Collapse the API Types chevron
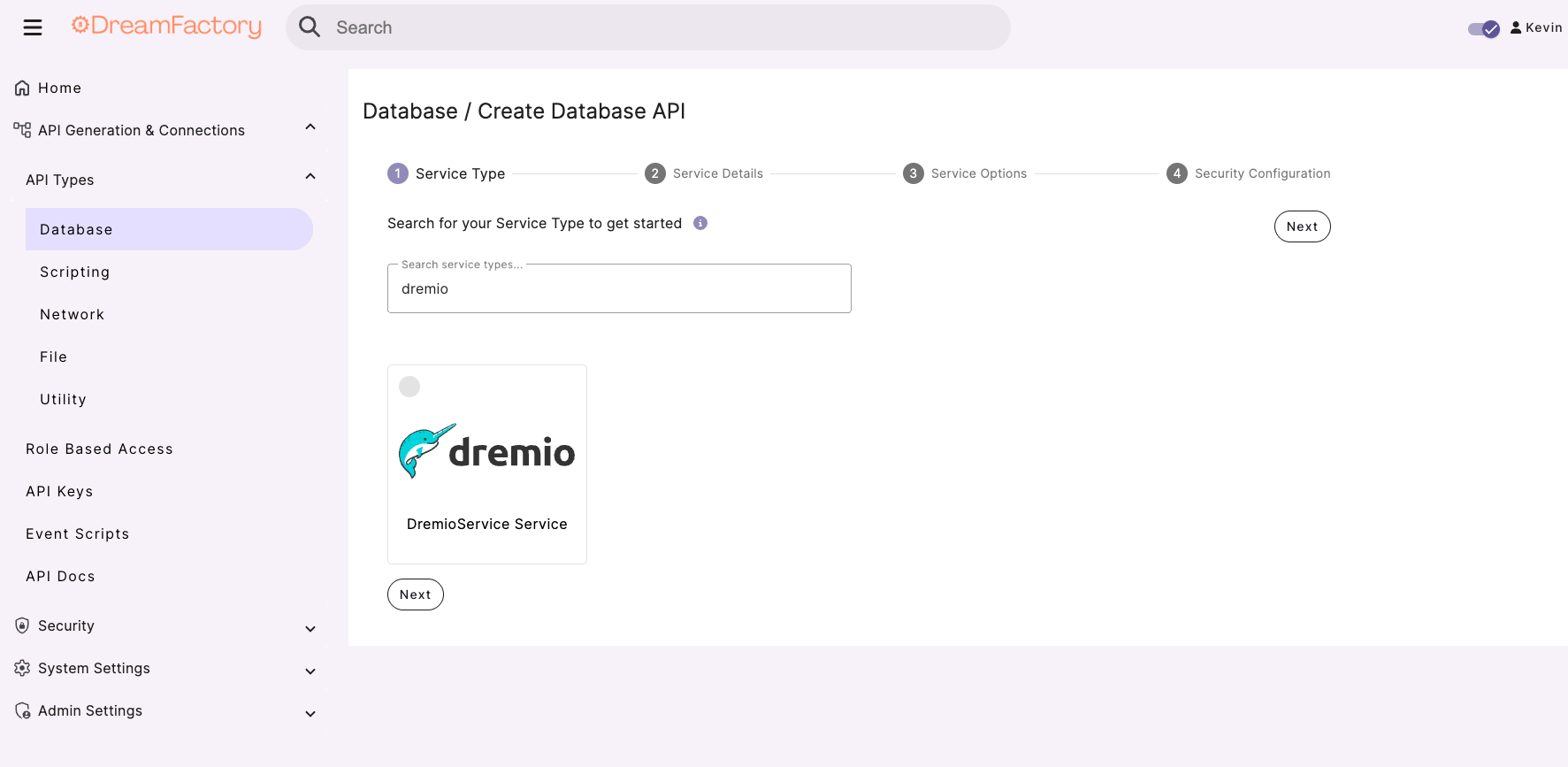The width and height of the screenshot is (1568, 767). point(310,177)
